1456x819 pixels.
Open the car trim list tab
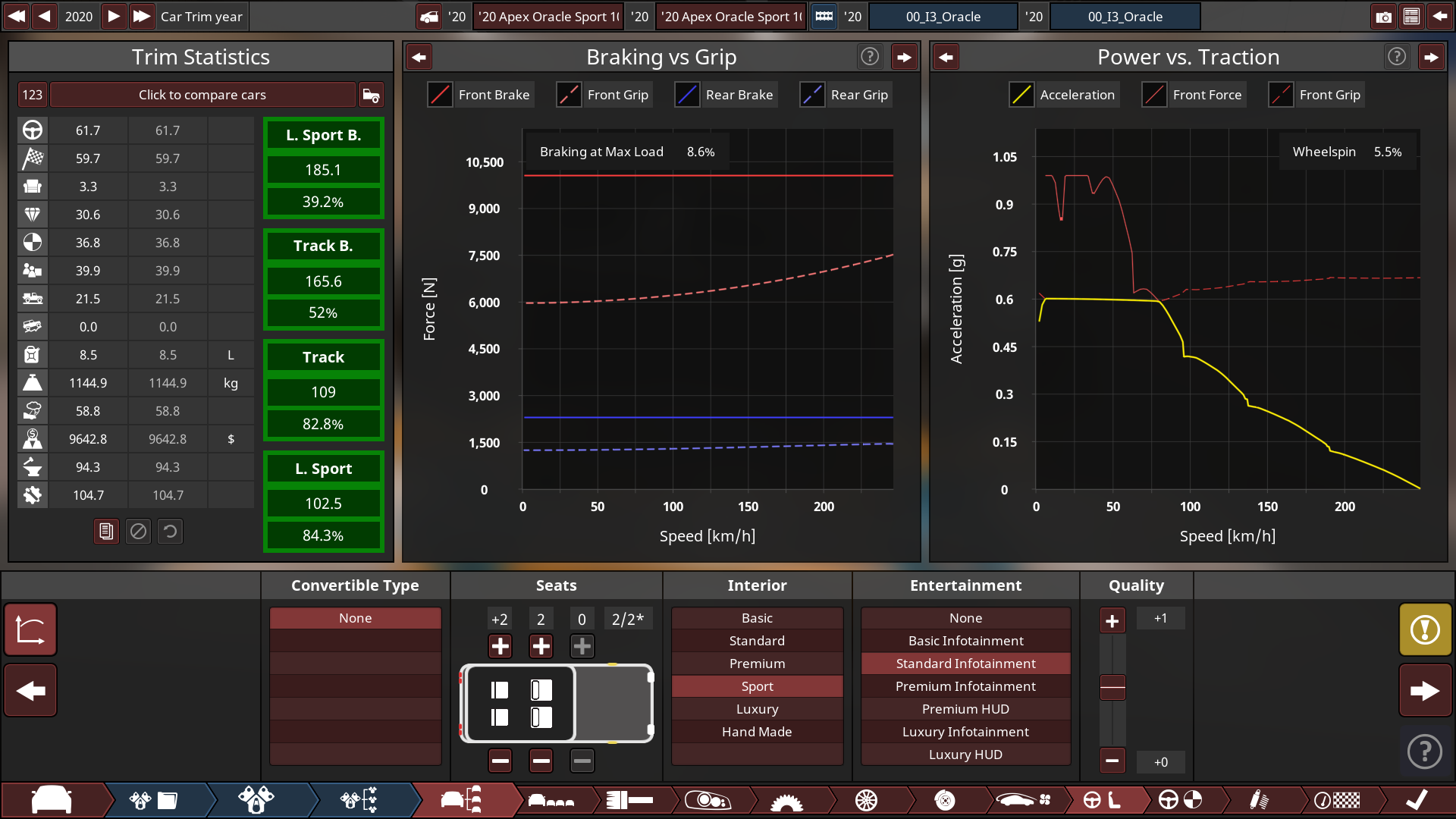461,800
